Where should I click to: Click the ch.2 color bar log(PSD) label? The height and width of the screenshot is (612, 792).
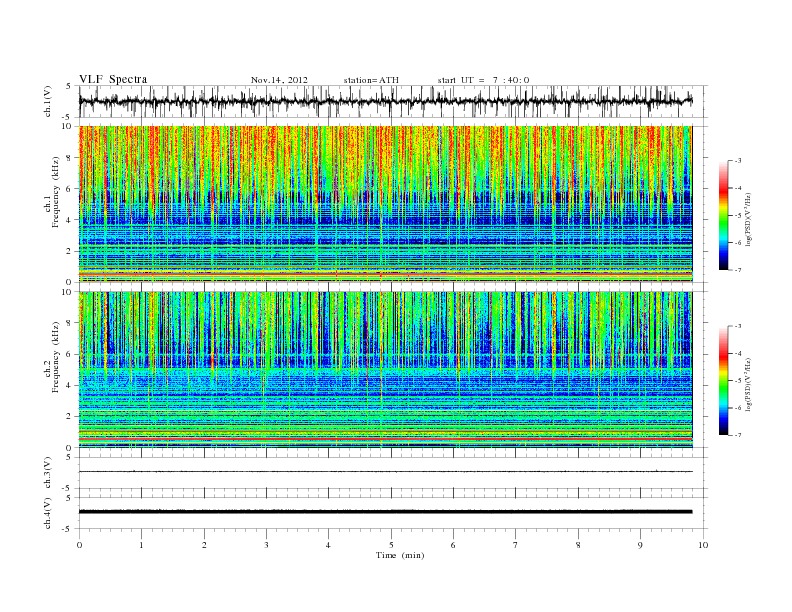[x=750, y=385]
